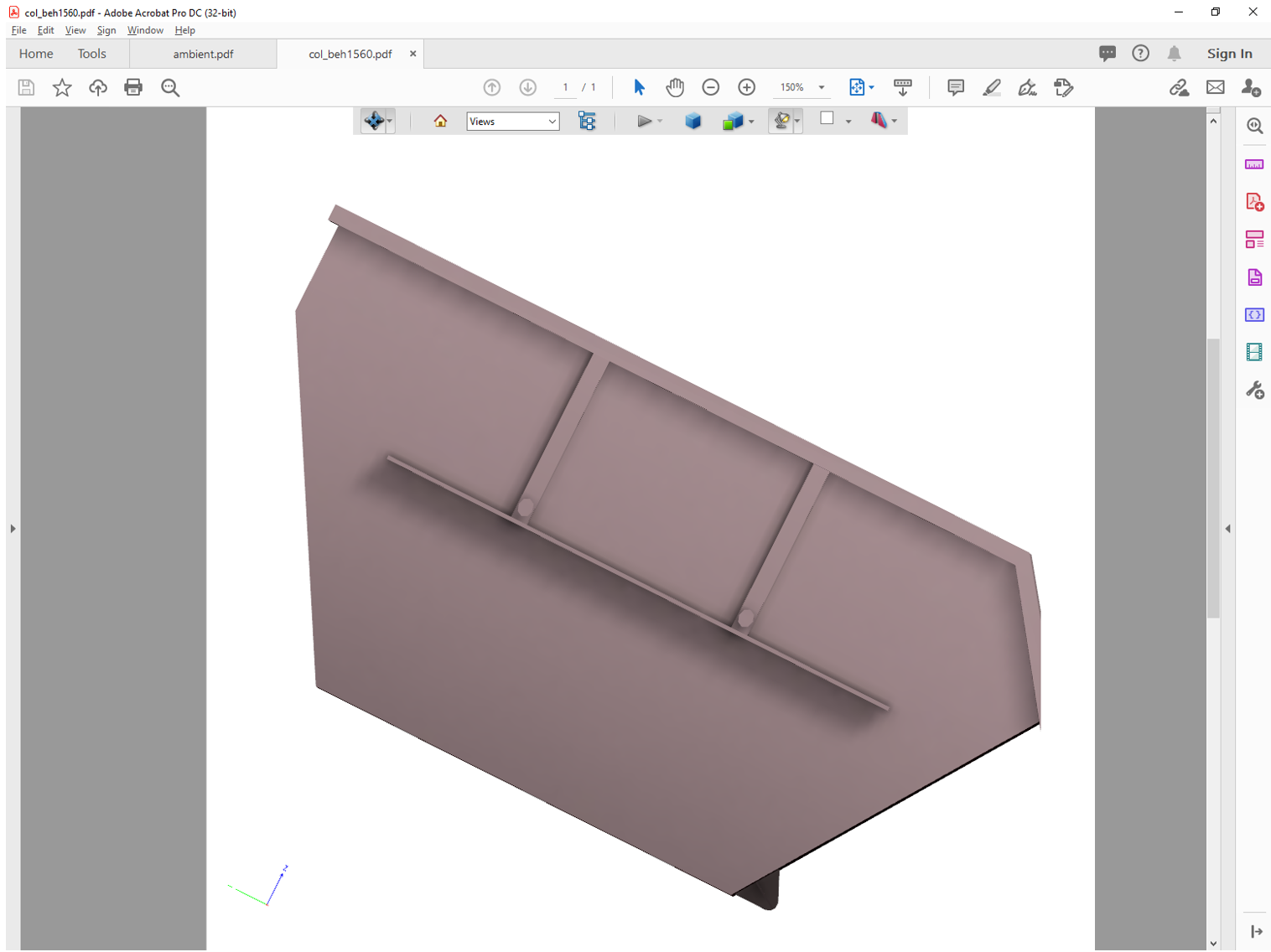This screenshot has height=952, width=1271.
Task: Return to the default view with Home icon
Action: click(440, 121)
